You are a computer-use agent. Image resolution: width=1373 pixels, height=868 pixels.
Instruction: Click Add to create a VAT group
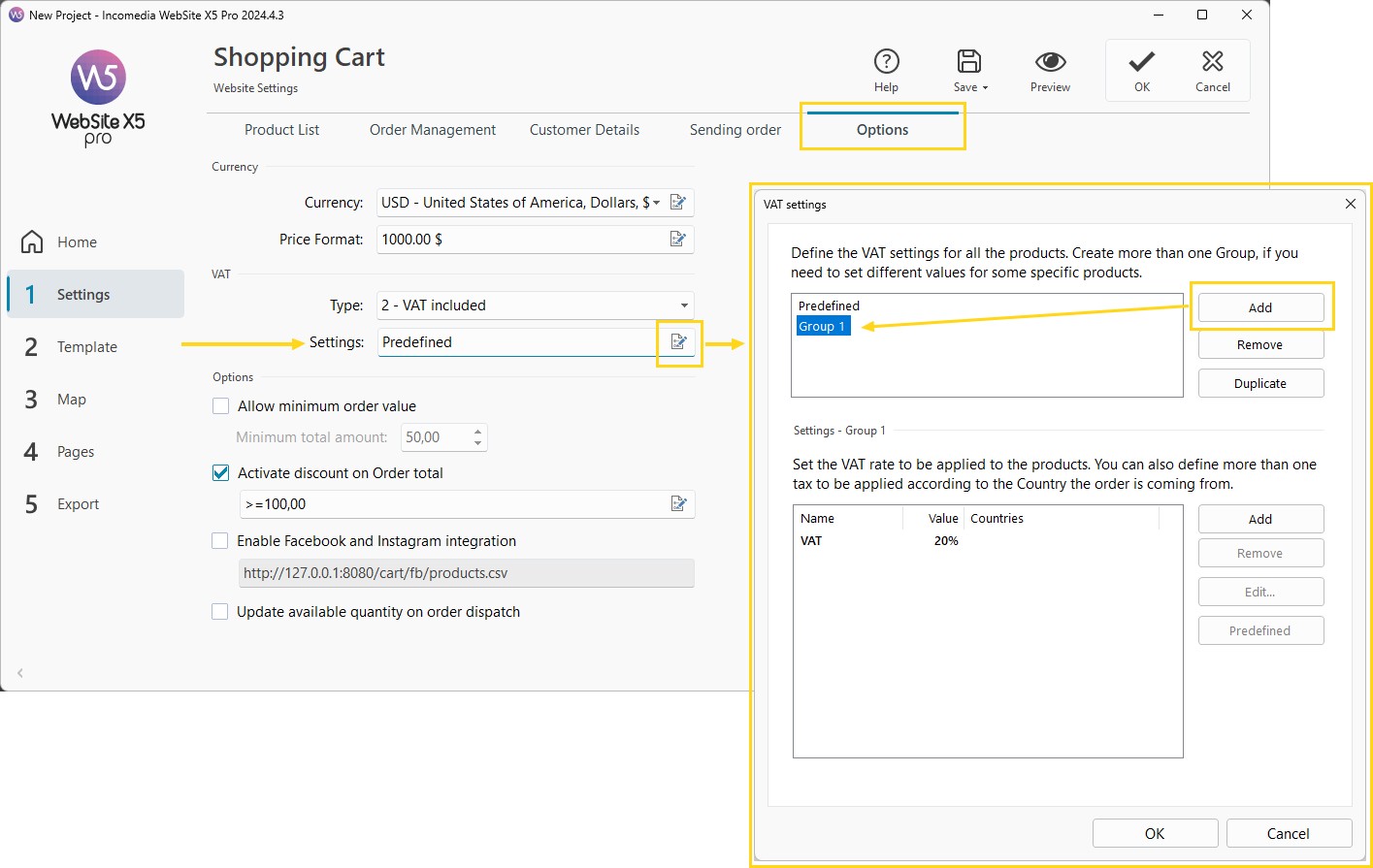point(1260,307)
